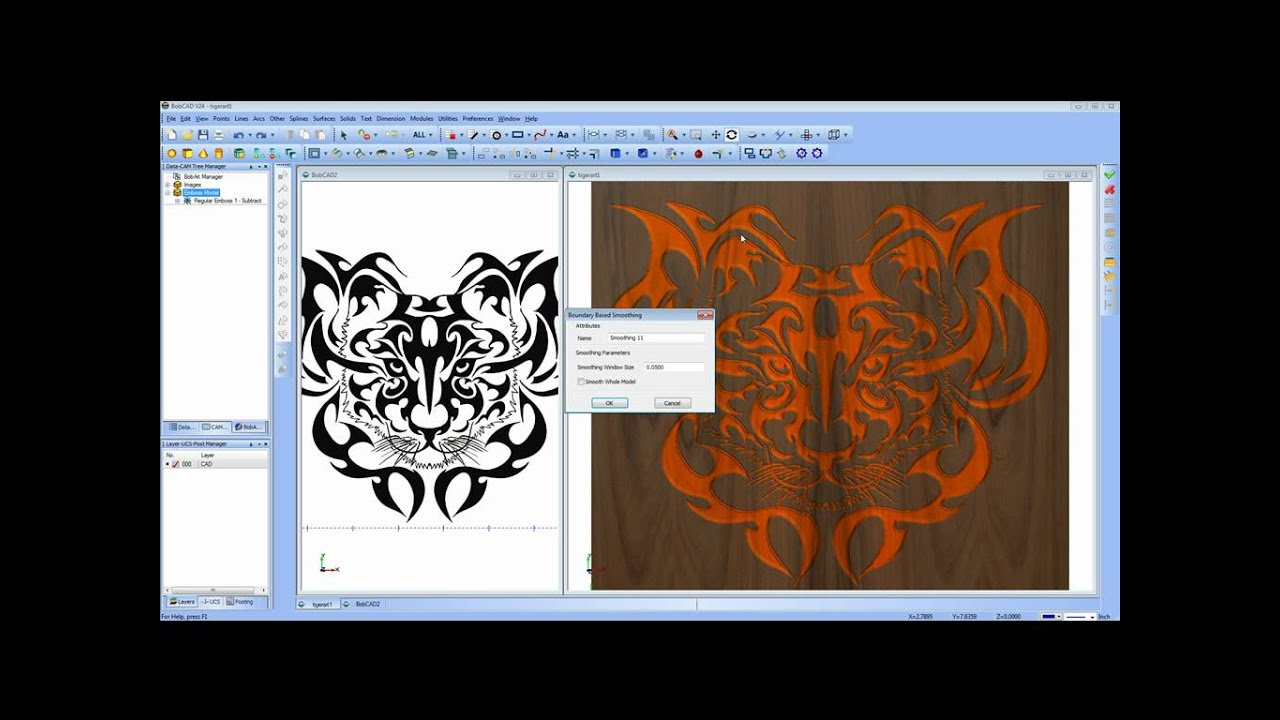1280x720 pixels.
Task: Click the Zoom Window icon
Action: 696,135
